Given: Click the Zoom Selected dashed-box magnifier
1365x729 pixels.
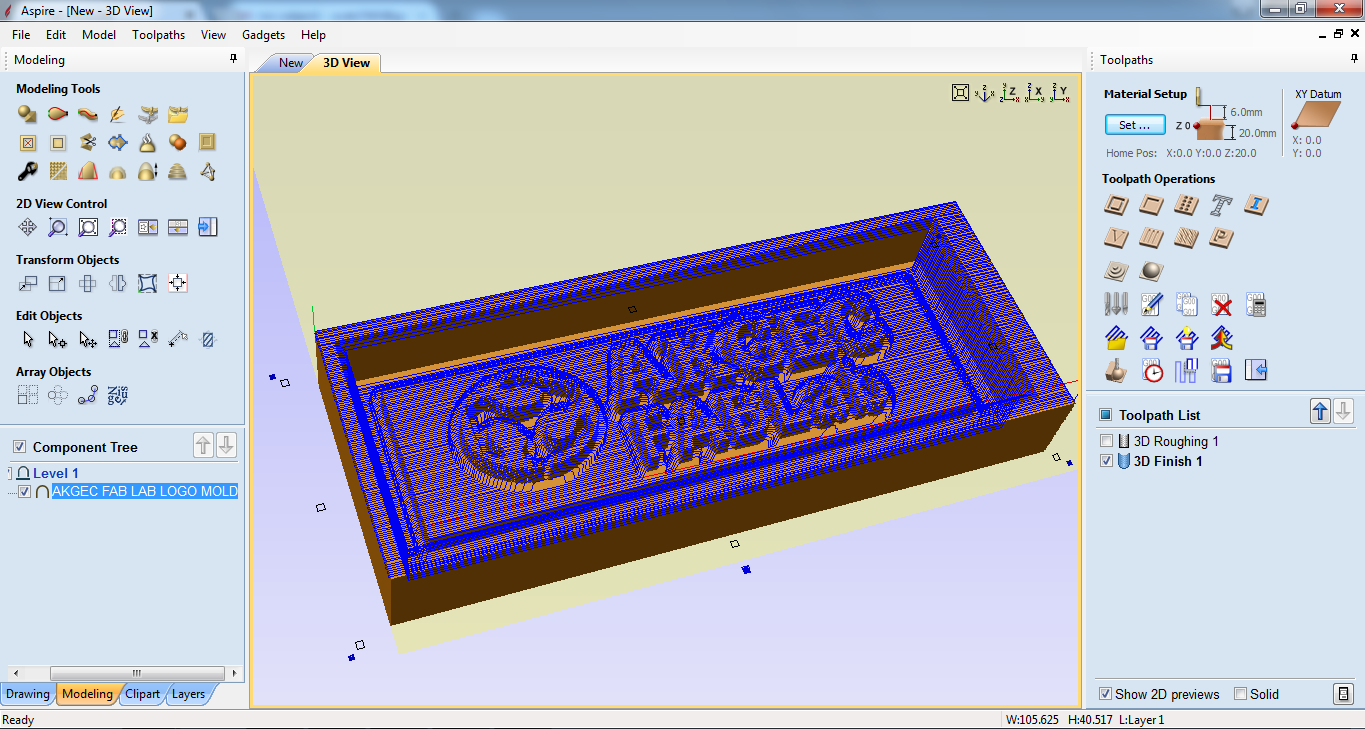Looking at the screenshot, I should [x=117, y=227].
